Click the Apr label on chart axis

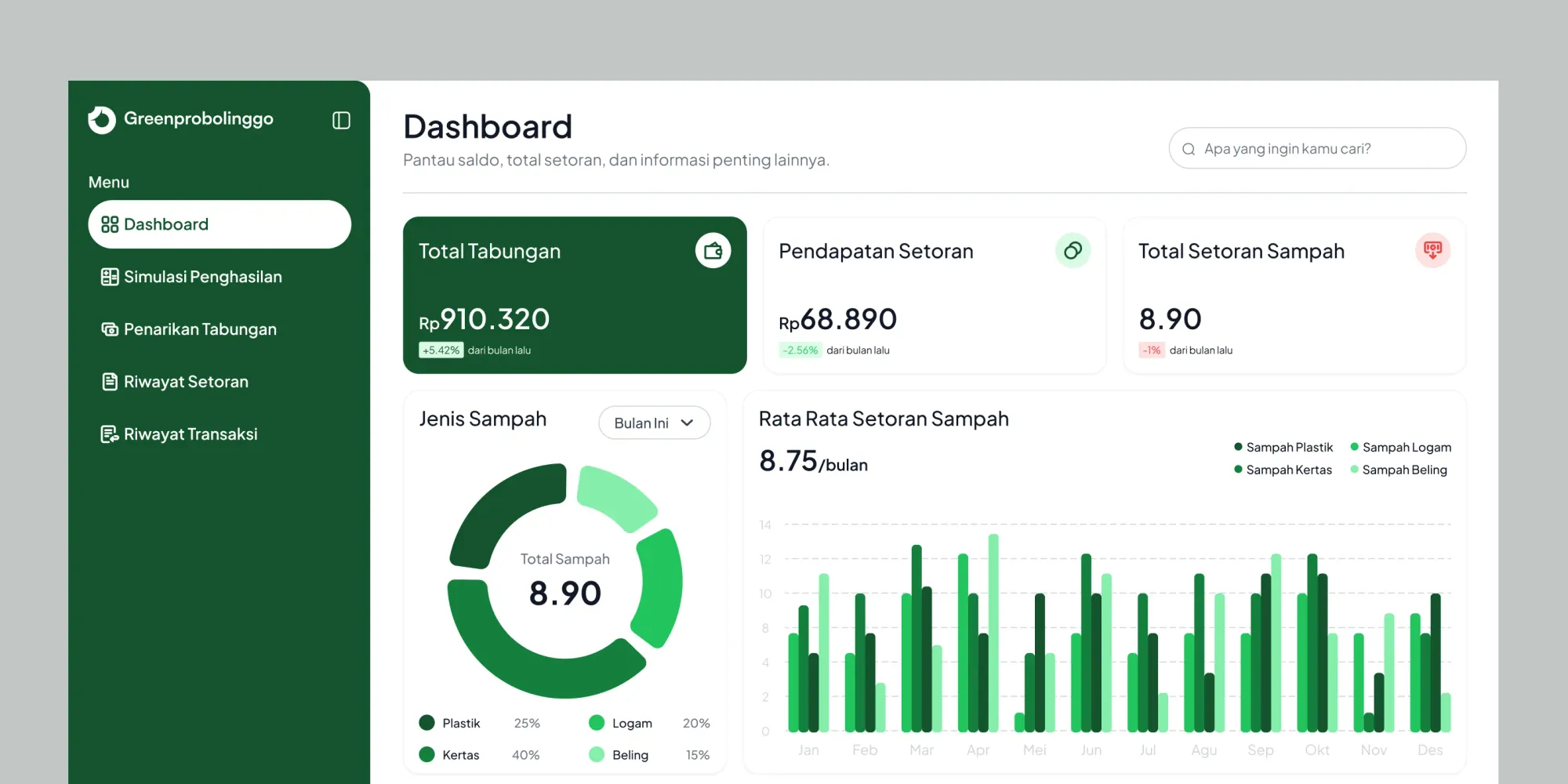[978, 750]
